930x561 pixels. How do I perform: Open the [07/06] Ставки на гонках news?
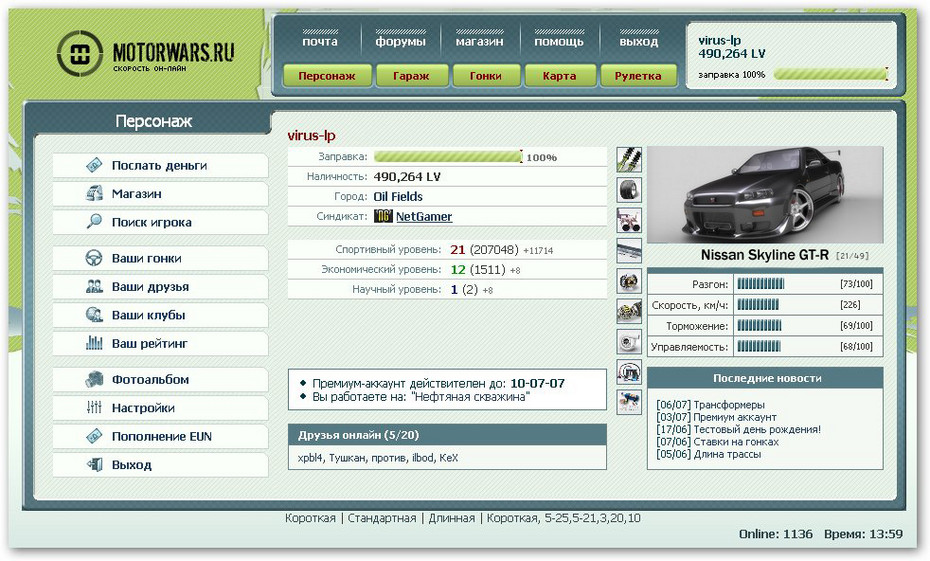(717, 442)
